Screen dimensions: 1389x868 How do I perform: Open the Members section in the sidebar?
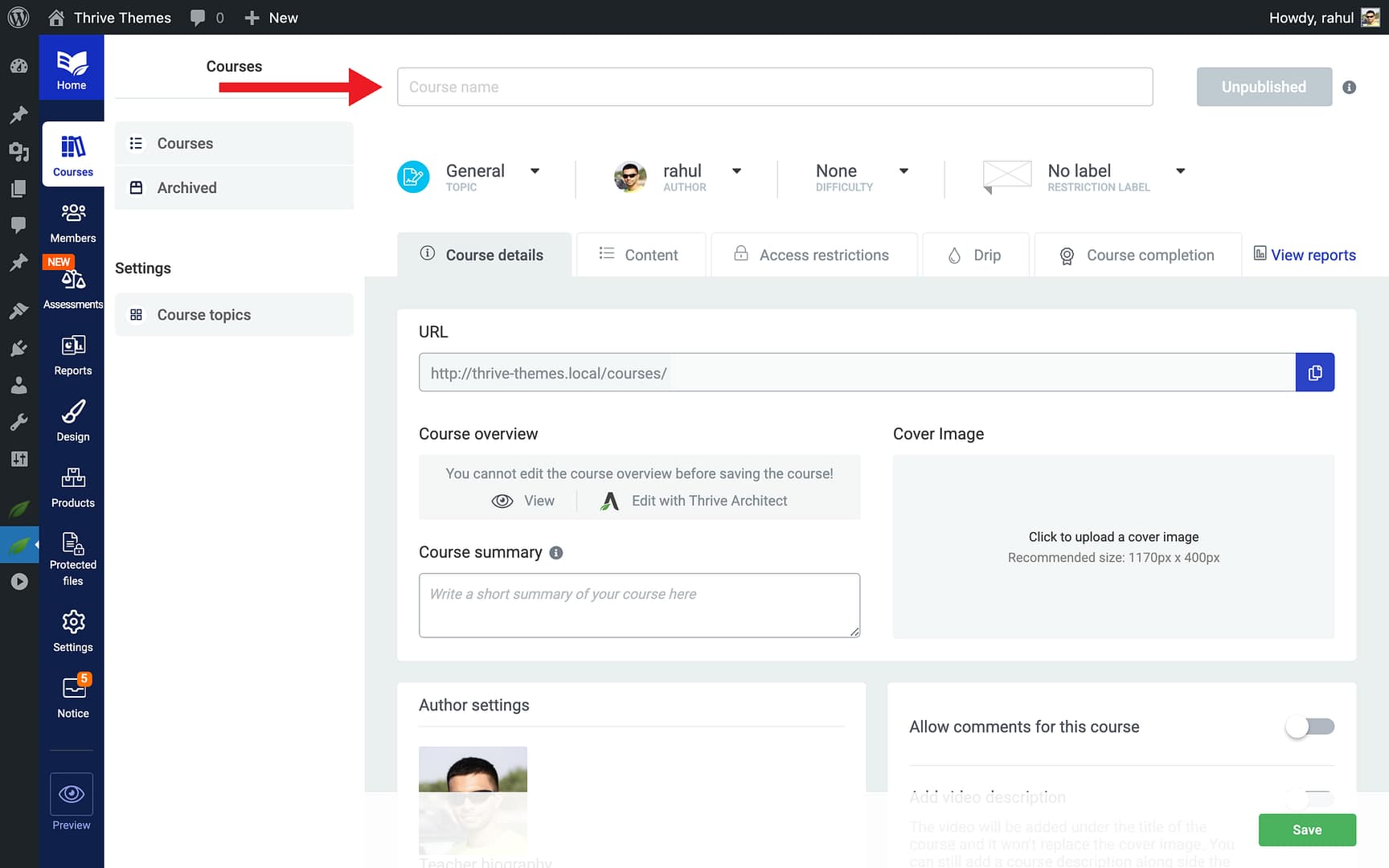point(72,221)
